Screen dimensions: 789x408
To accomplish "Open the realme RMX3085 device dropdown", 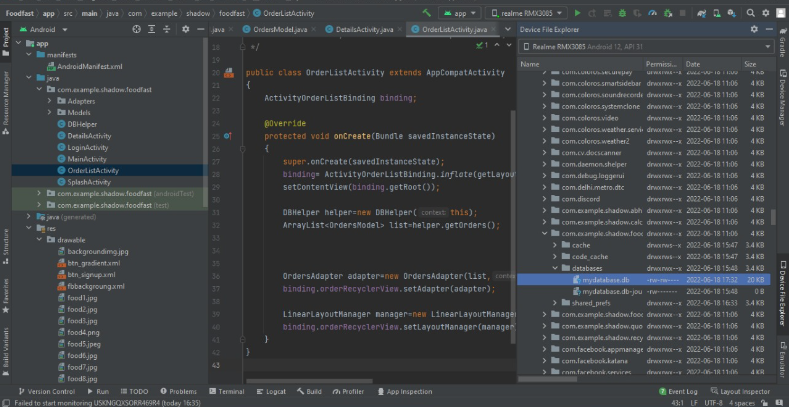I will click(526, 14).
